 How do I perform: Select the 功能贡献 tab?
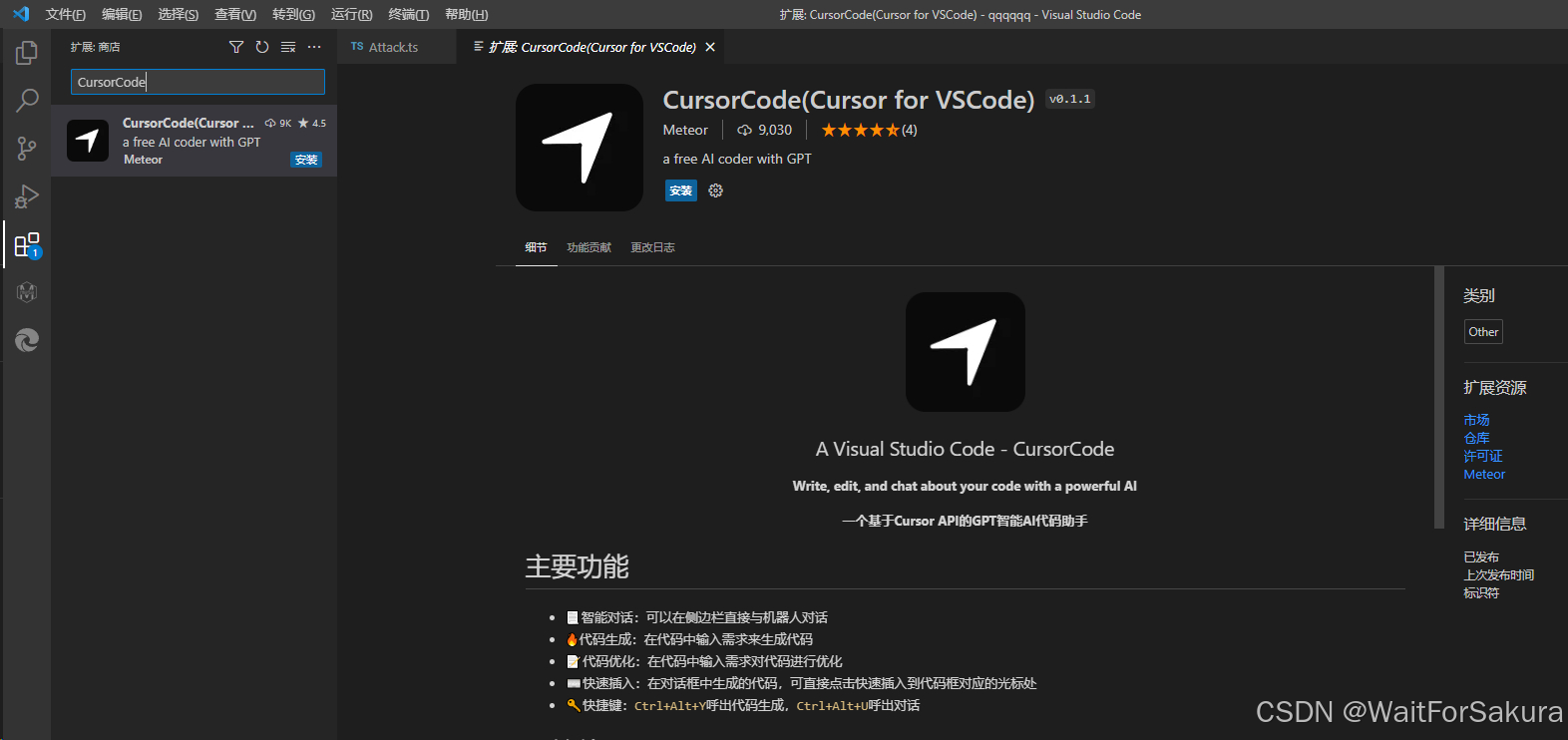(x=588, y=247)
